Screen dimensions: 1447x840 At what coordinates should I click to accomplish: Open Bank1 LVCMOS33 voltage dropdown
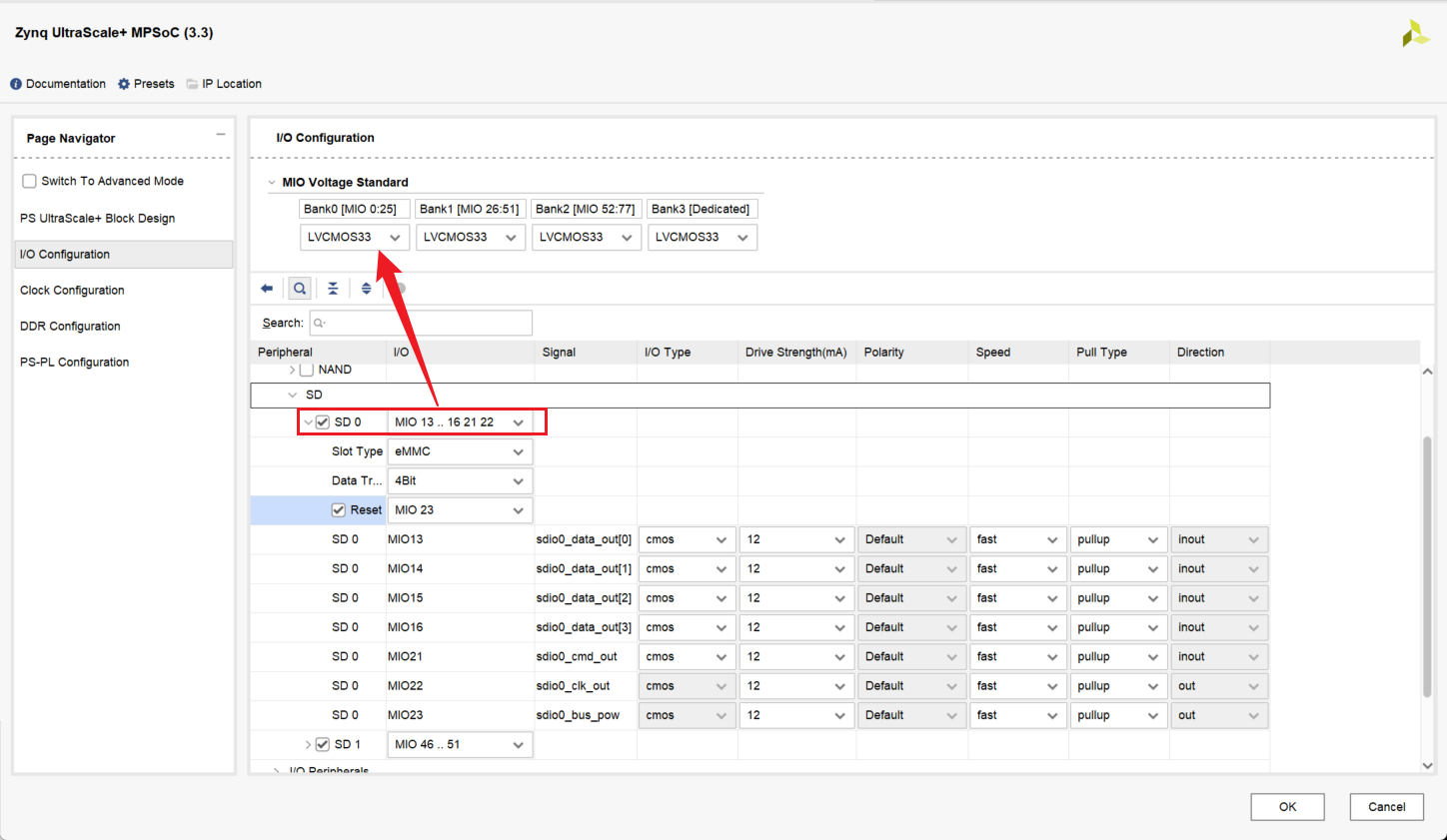coord(471,237)
